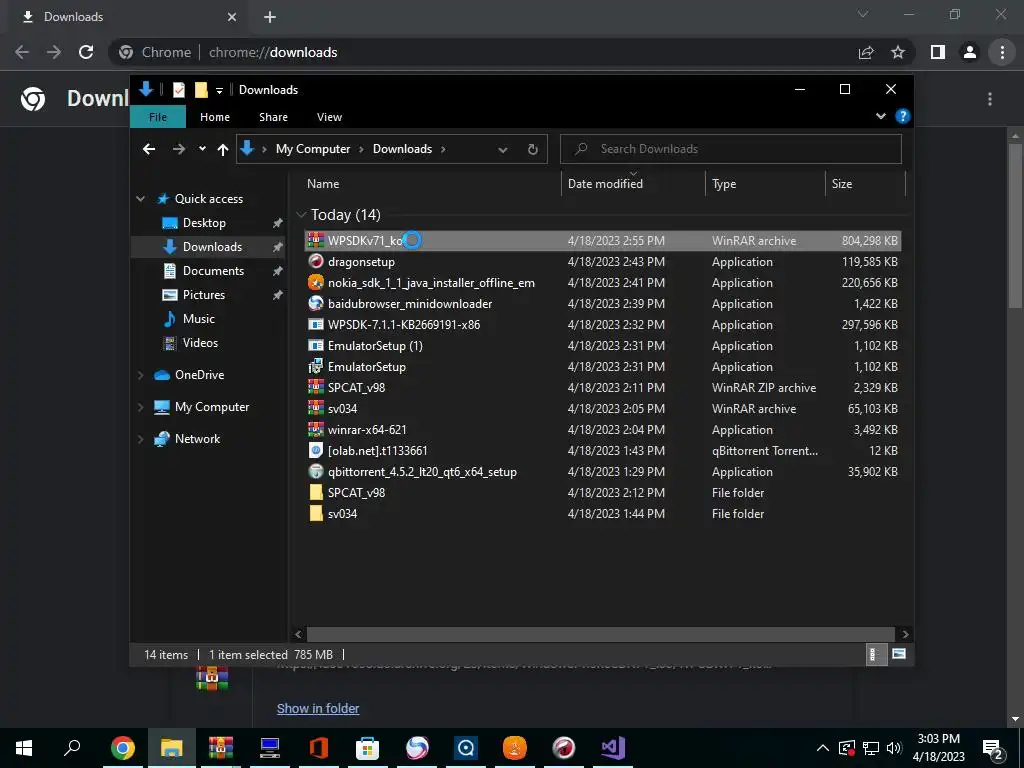This screenshot has height=768, width=1024.
Task: Open WPSDKv71_ko WinRAR archive file icon
Action: 316,240
